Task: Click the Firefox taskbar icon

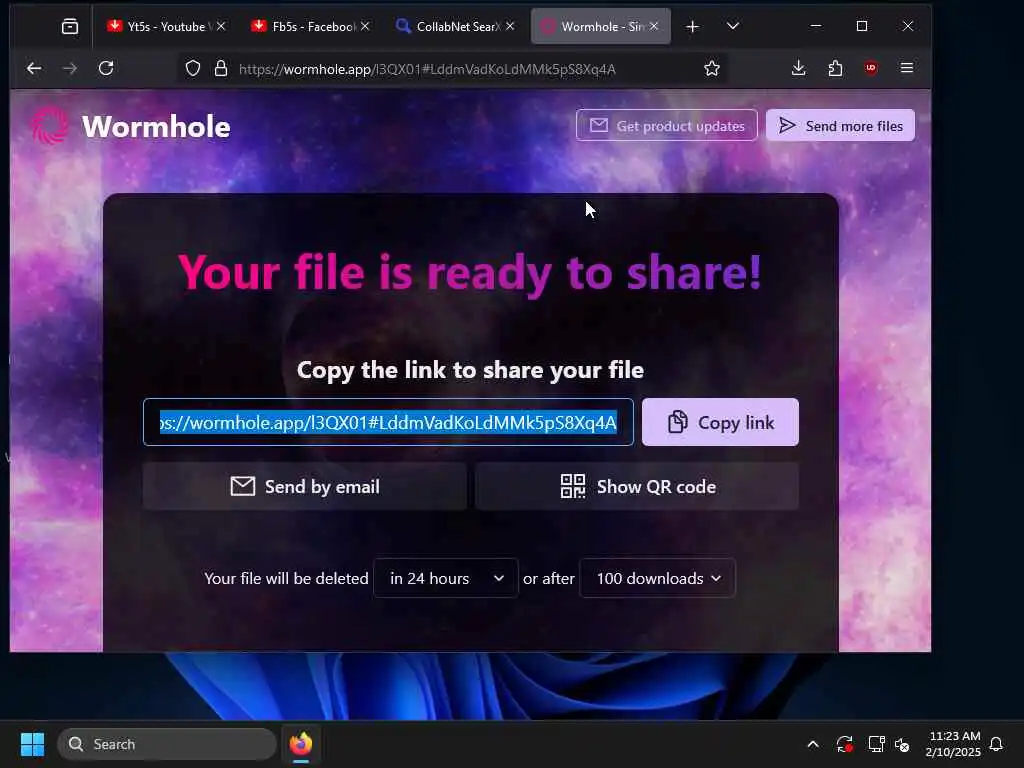Action: [301, 744]
